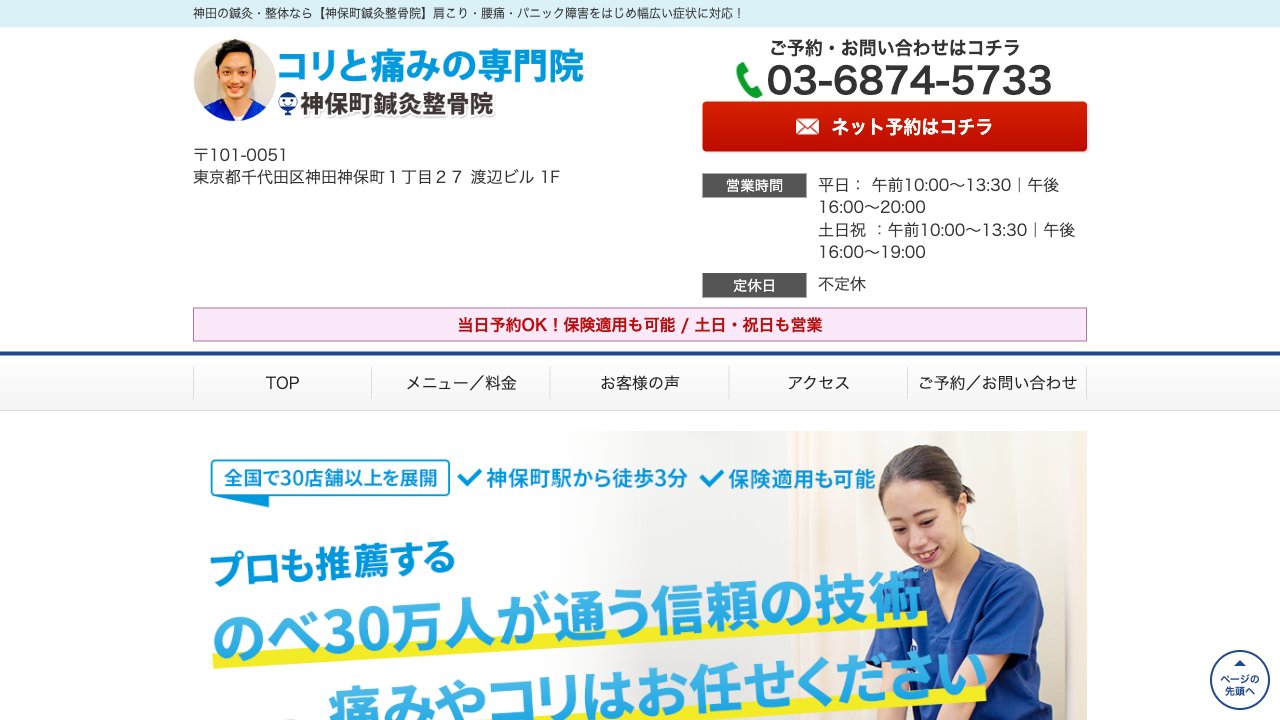Viewport: 1280px width, 720px height.
Task: Click the round director profile photo in the header
Action: pos(233,78)
